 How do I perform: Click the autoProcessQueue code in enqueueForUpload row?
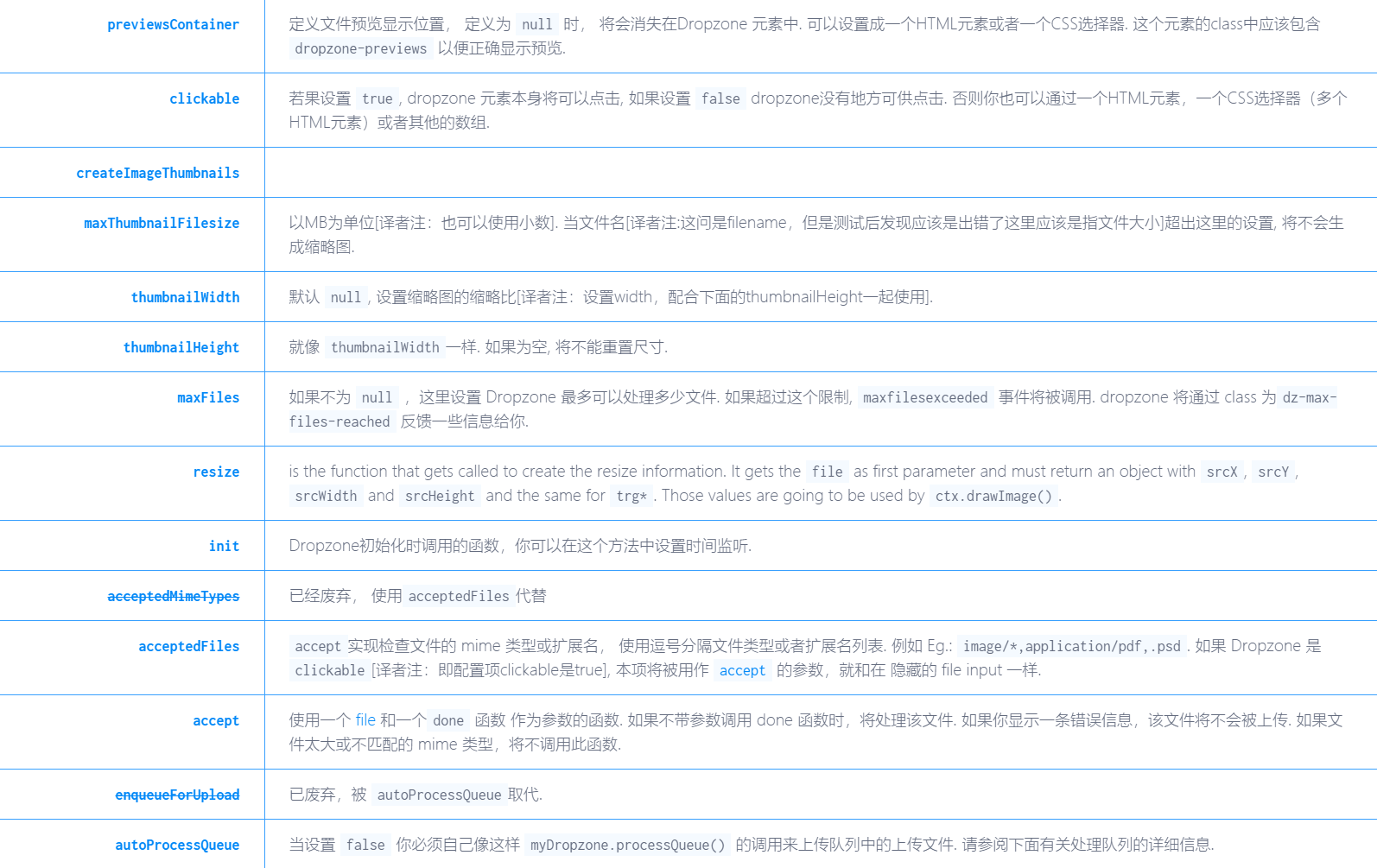tap(439, 795)
